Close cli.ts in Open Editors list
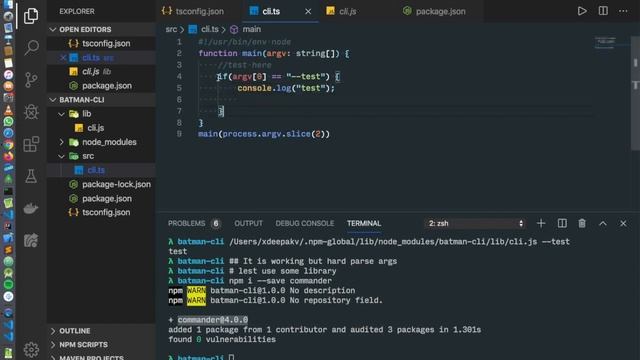 pos(63,58)
